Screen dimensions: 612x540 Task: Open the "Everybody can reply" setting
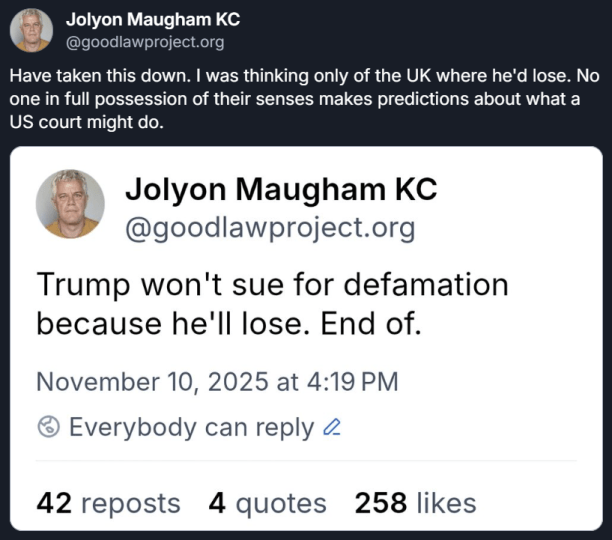(191, 427)
